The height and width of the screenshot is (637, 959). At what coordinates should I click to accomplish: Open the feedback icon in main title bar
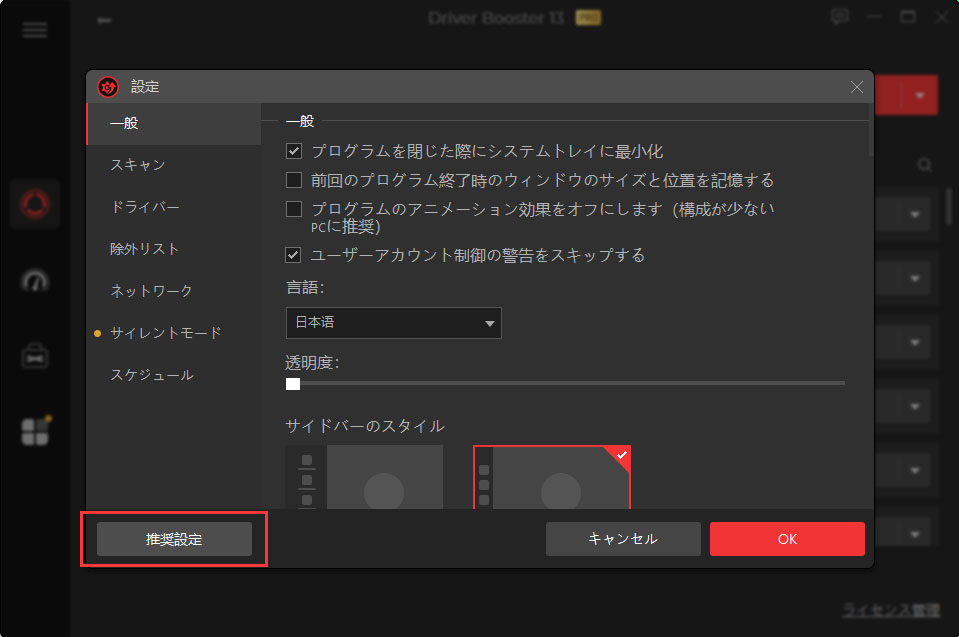pos(840,17)
